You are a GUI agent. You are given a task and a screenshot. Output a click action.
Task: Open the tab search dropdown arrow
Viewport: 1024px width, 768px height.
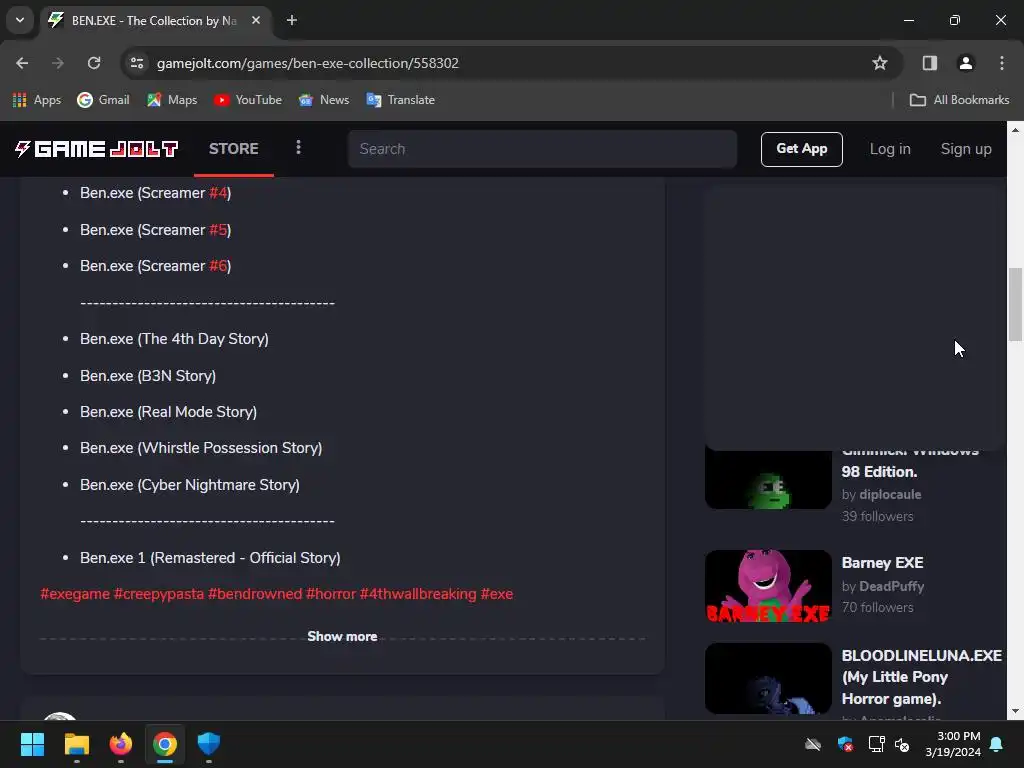20,20
